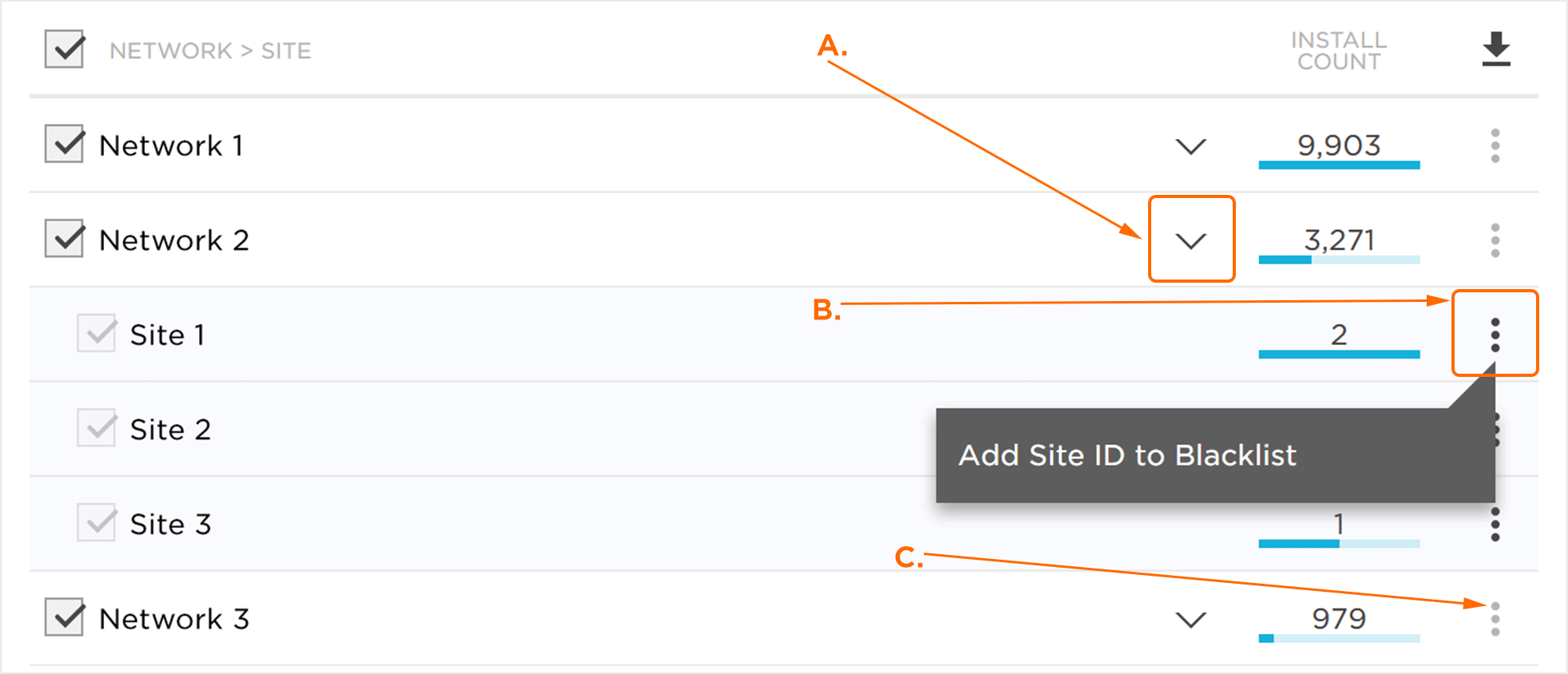Toggle the Network 3 checkbox

(65, 618)
